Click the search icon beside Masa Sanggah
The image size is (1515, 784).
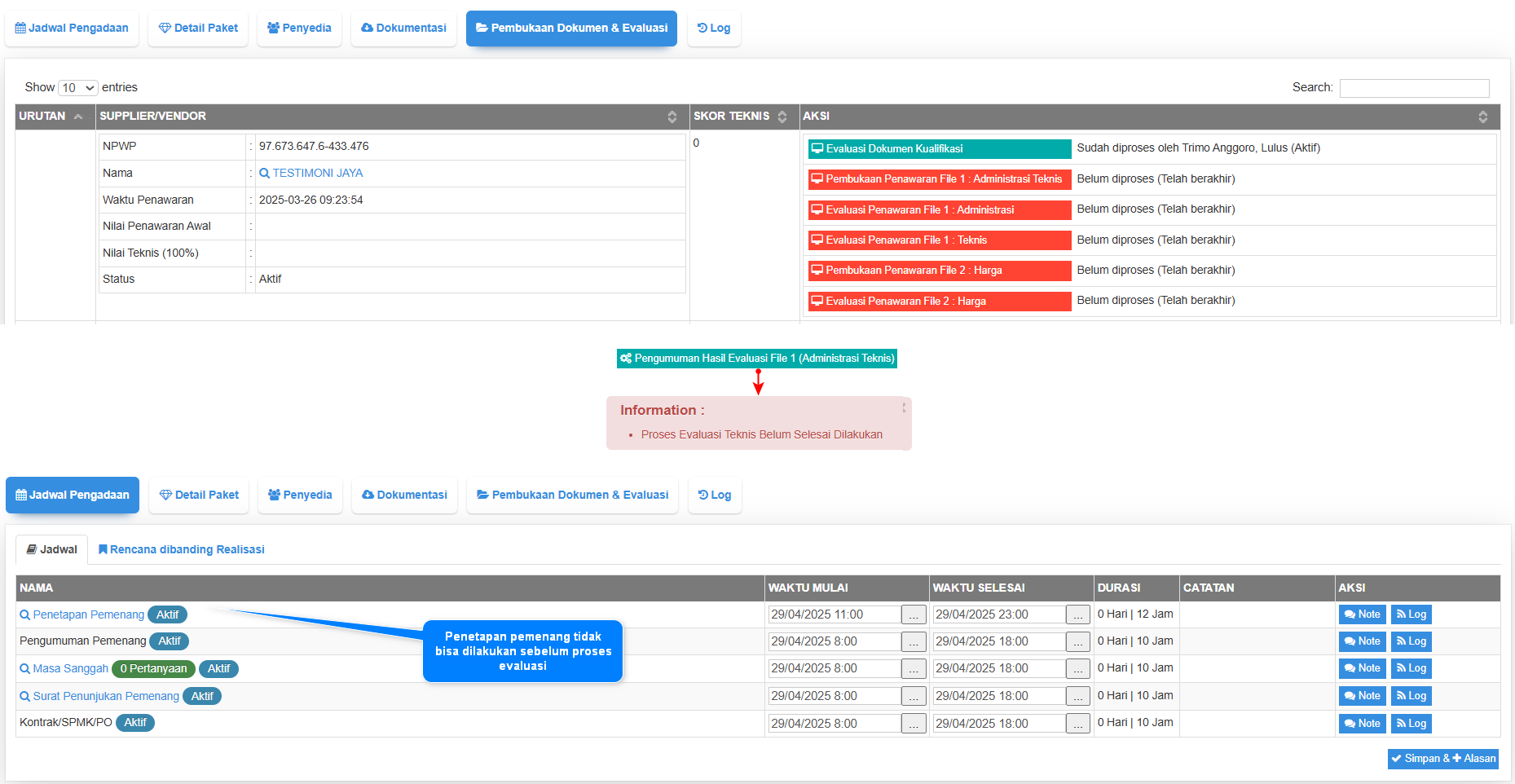pos(25,669)
